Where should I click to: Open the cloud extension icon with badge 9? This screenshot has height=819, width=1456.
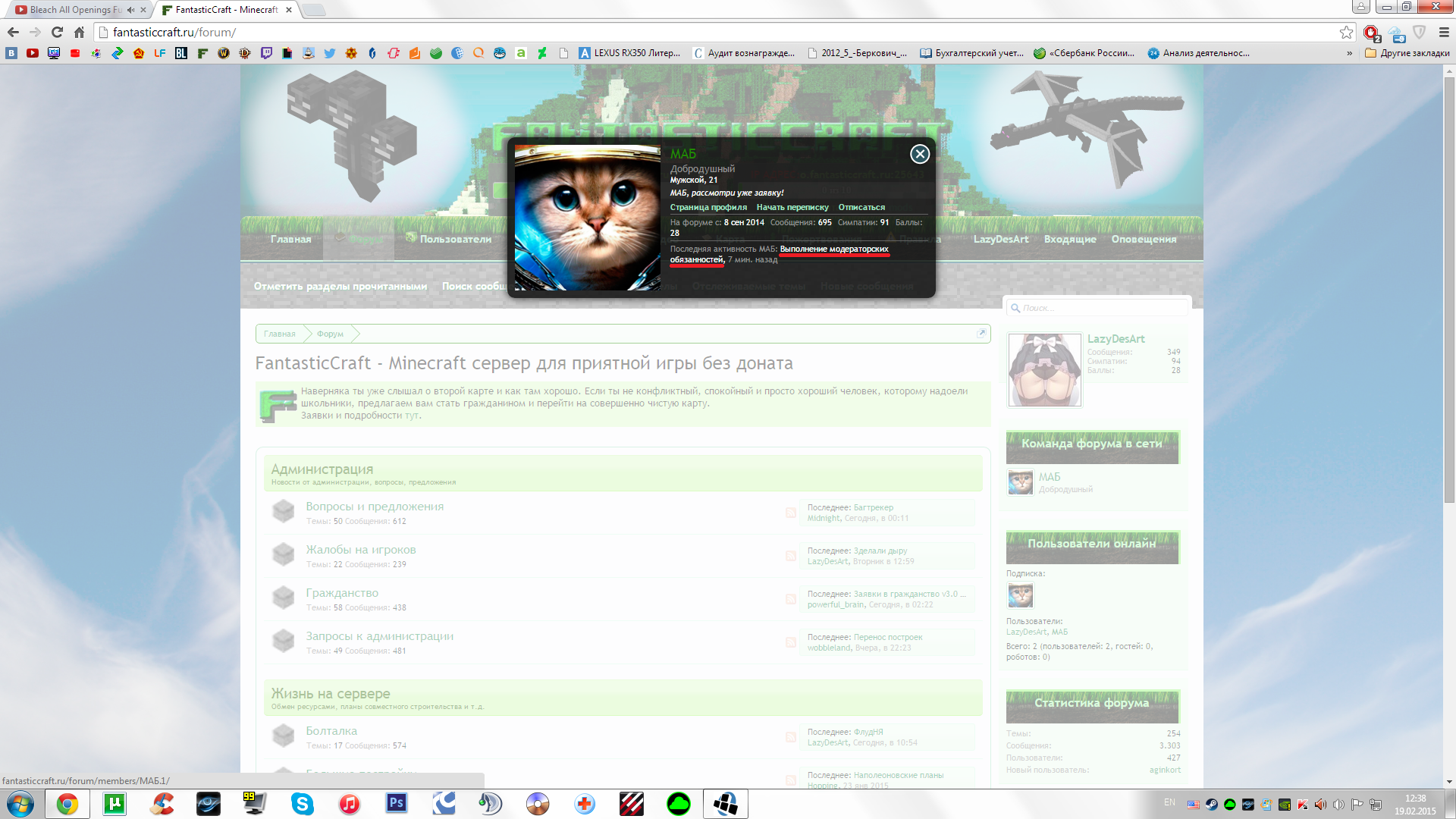point(1397,33)
